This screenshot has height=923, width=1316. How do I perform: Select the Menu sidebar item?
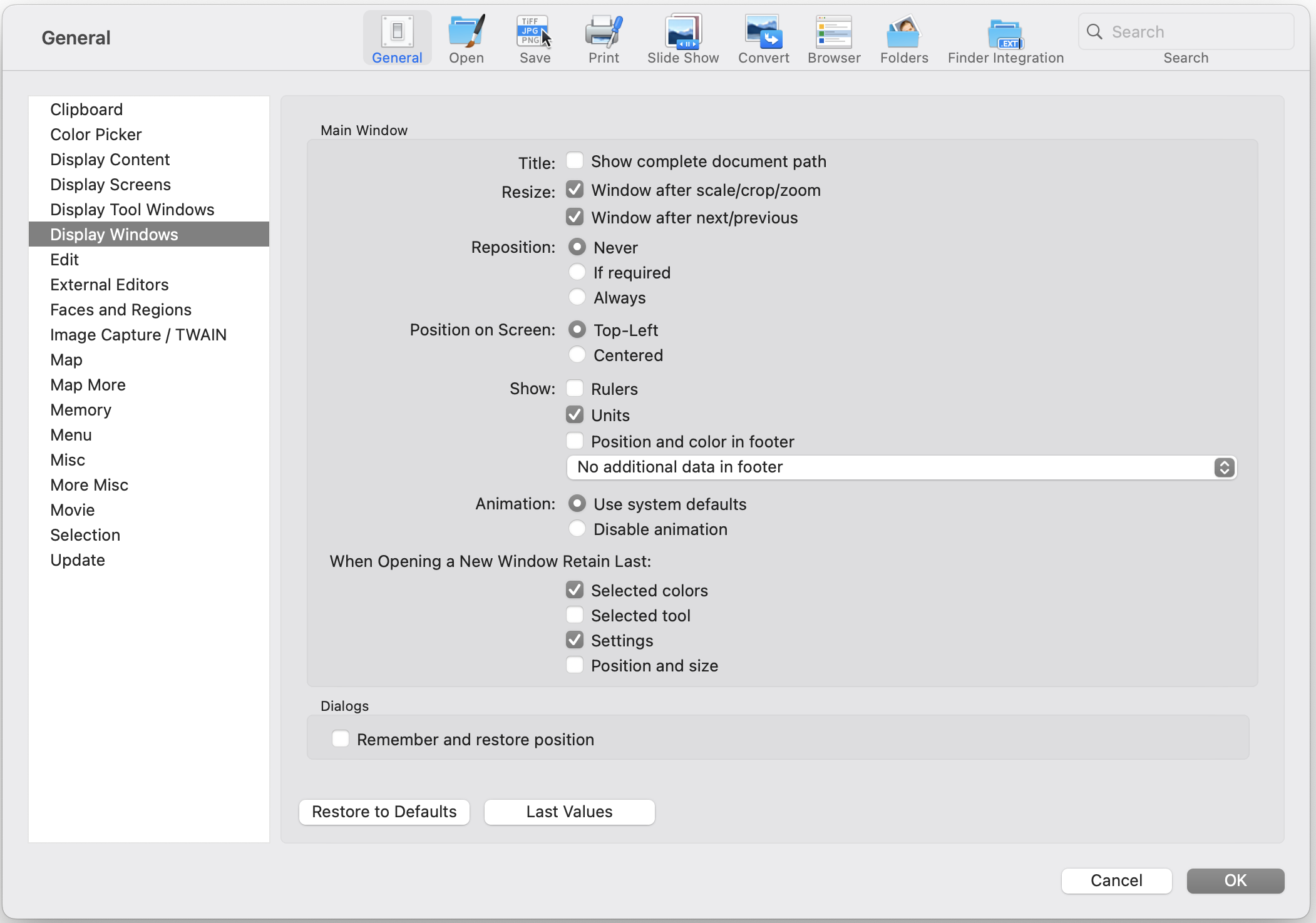149,435
